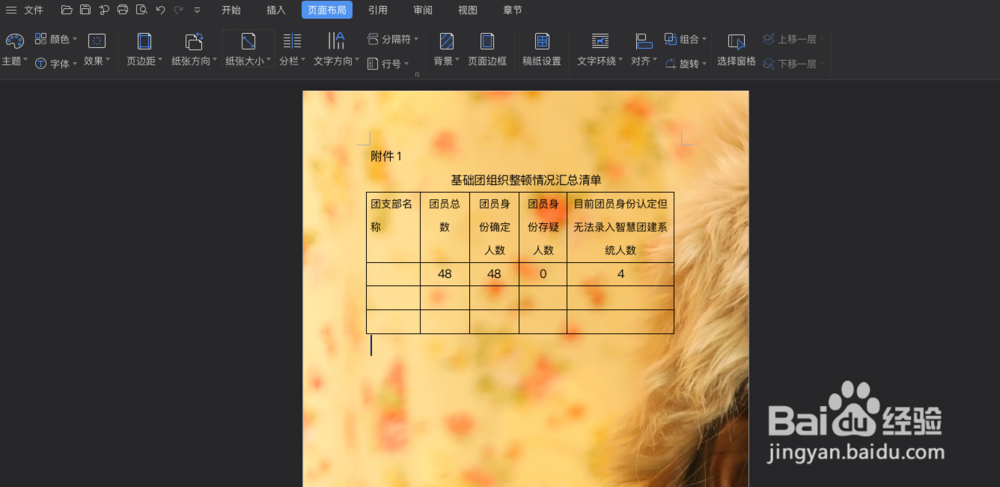Undo the last action
Viewport: 1000px width, 487px height.
pyautogui.click(x=160, y=10)
